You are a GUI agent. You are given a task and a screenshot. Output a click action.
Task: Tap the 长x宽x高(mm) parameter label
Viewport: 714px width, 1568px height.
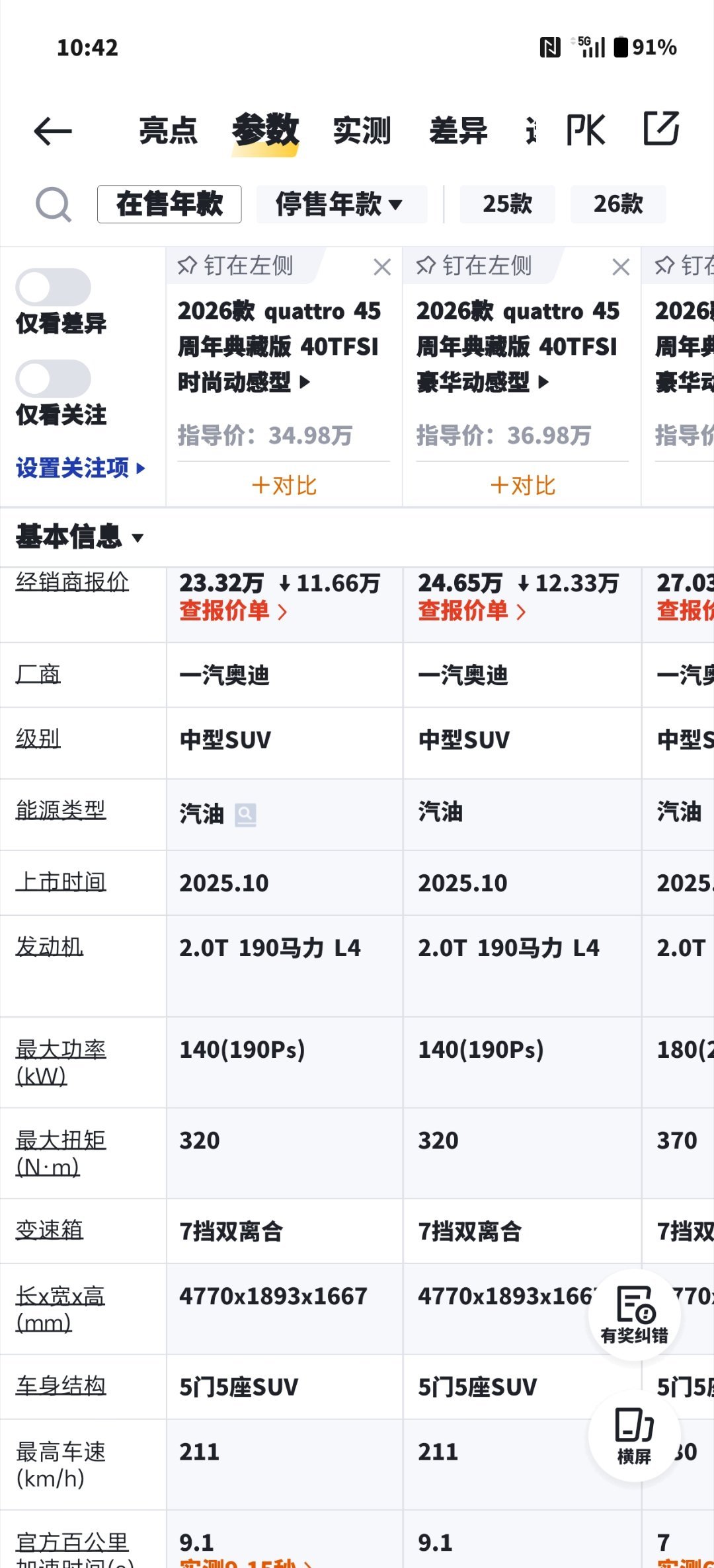[60, 1309]
